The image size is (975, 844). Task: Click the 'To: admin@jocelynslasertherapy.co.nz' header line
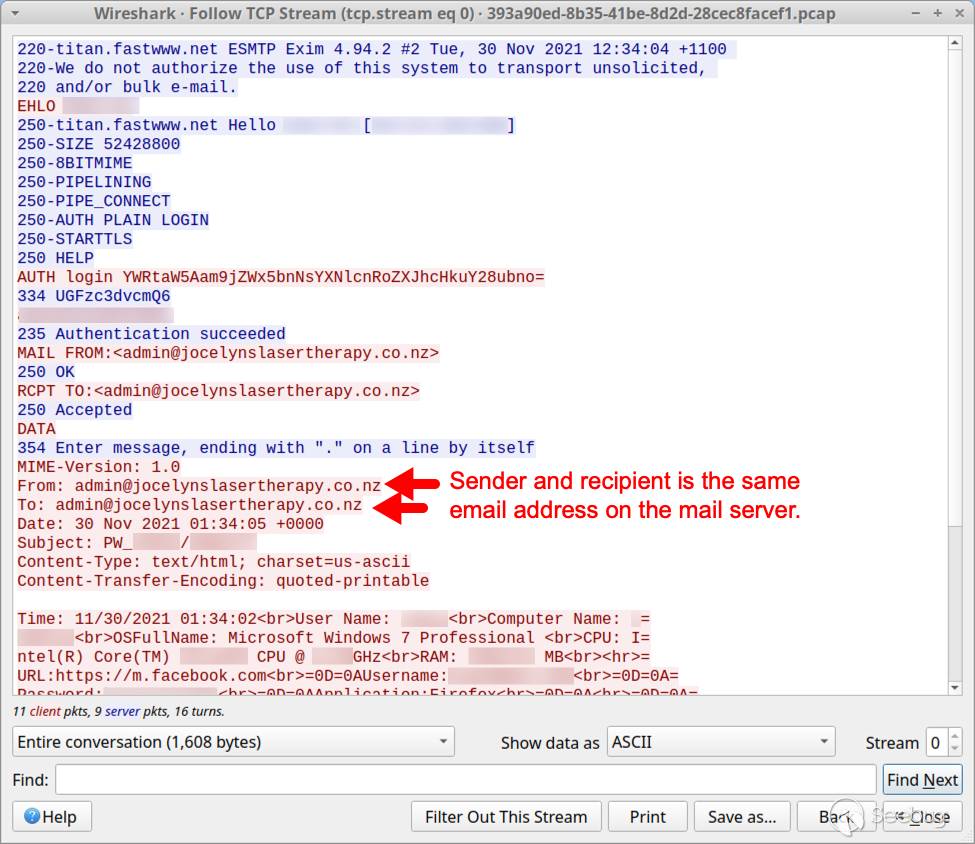189,504
